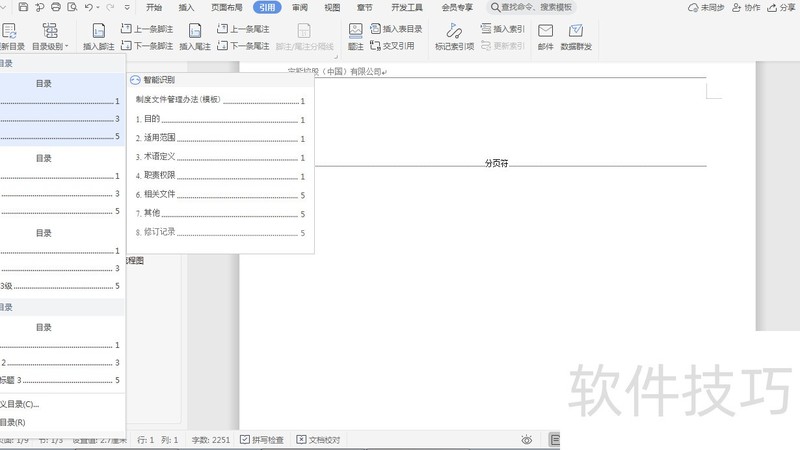Click 插入索引

(x=503, y=29)
